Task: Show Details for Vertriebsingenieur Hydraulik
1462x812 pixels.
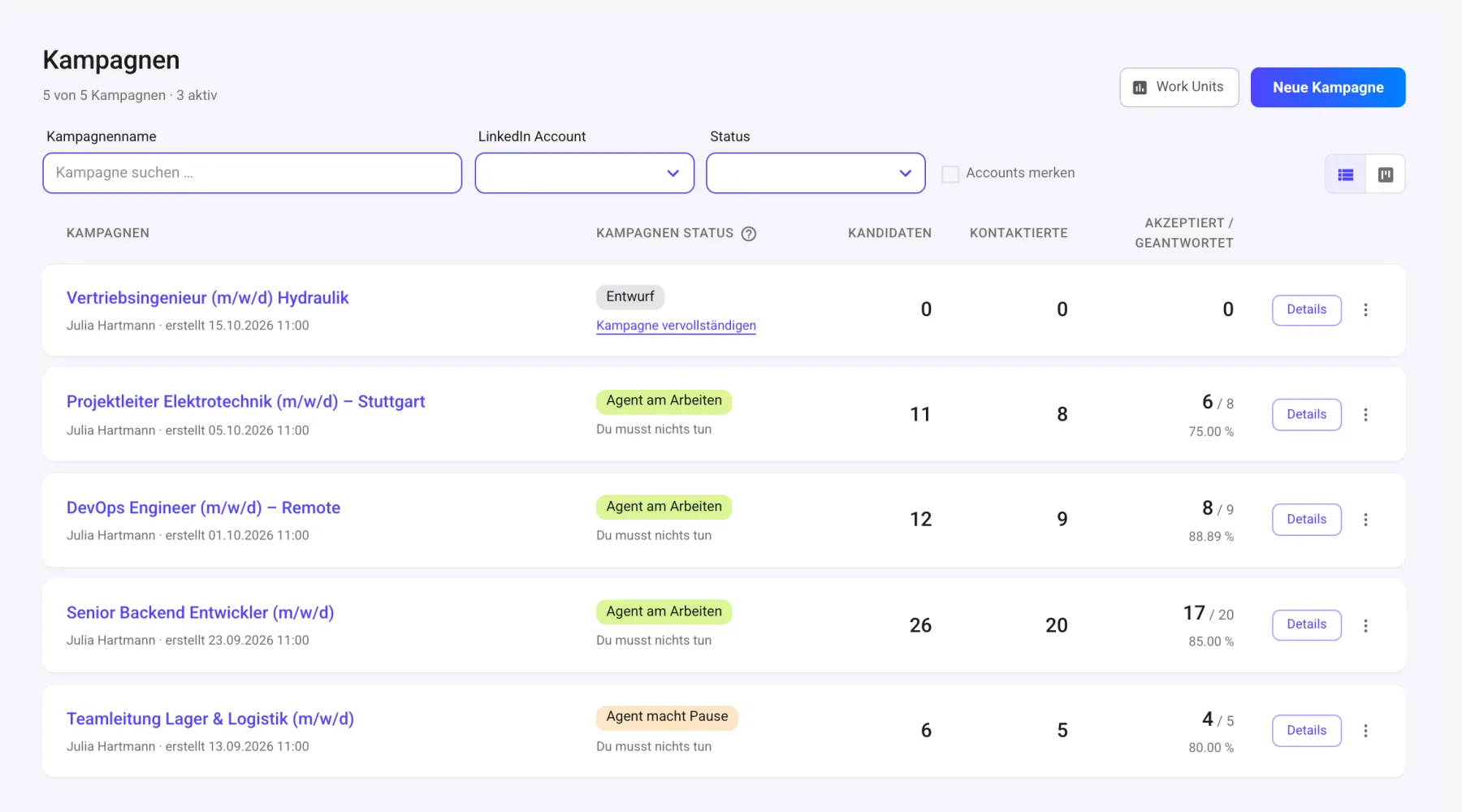Action: point(1306,310)
